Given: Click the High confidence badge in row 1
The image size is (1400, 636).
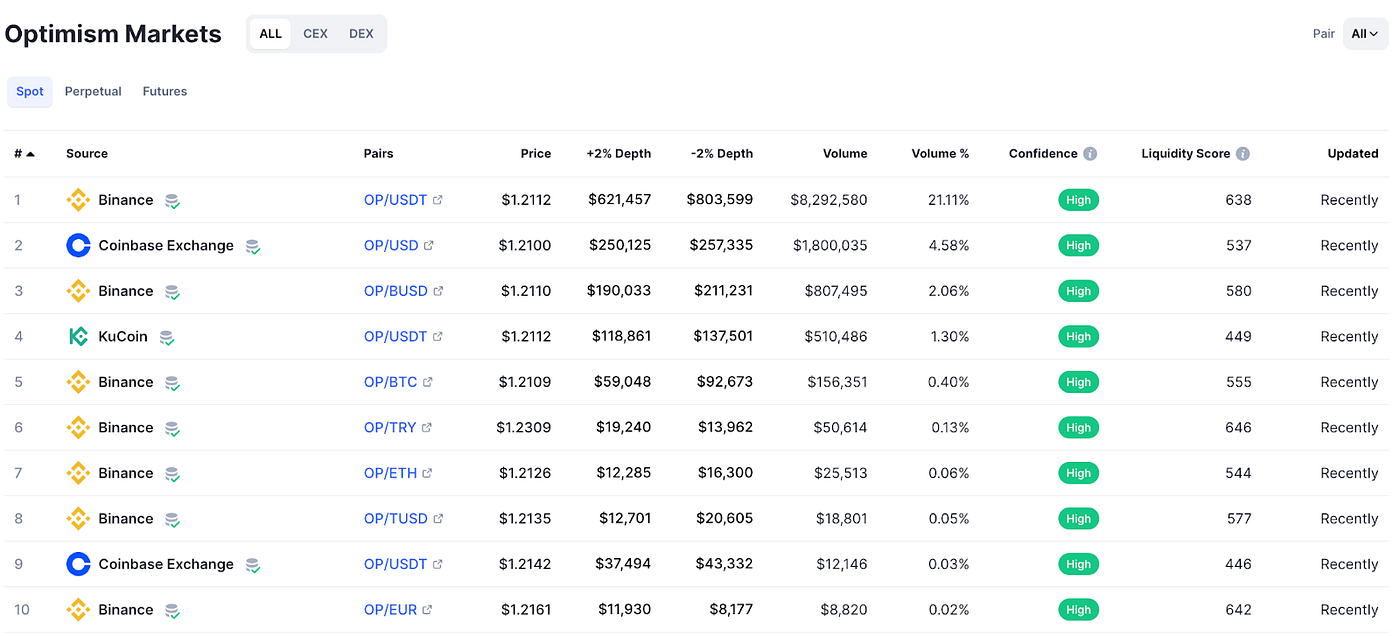Looking at the screenshot, I should tap(1078, 199).
